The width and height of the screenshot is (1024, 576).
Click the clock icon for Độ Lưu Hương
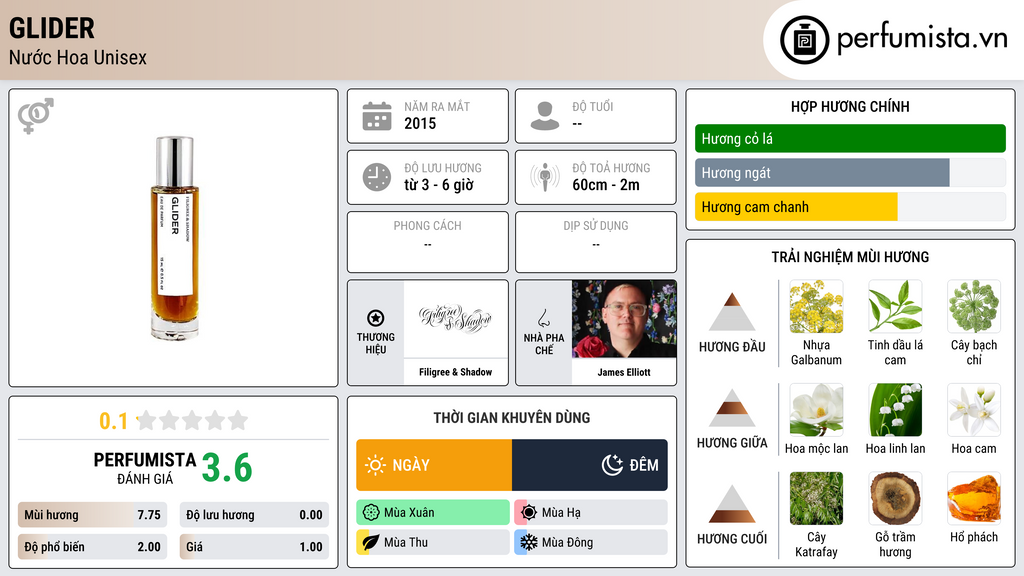tap(377, 178)
